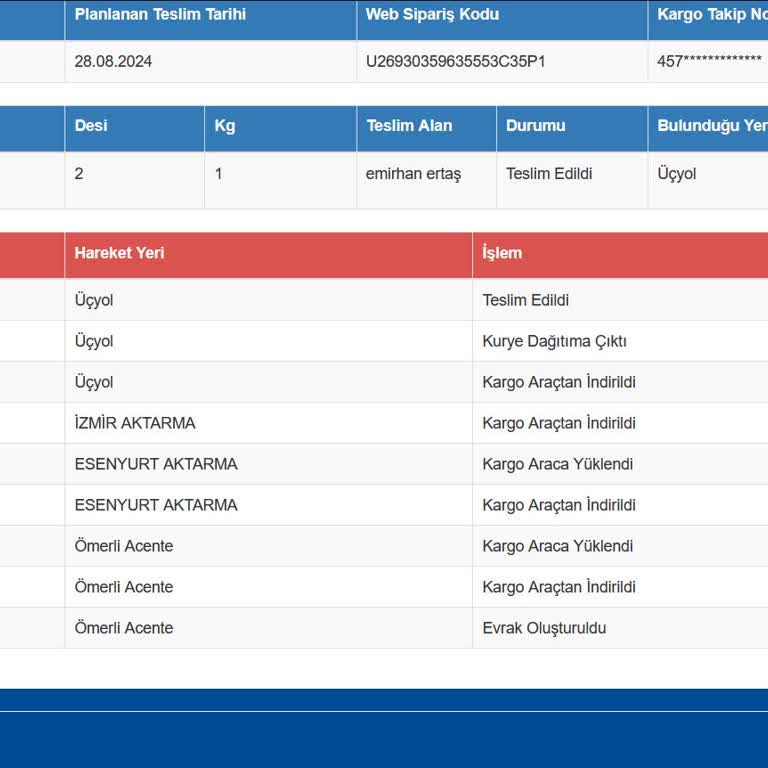Select the "Kurye Dağıtıma Çıktı" movement entry
Image resolution: width=768 pixels, height=768 pixels.
pos(554,341)
